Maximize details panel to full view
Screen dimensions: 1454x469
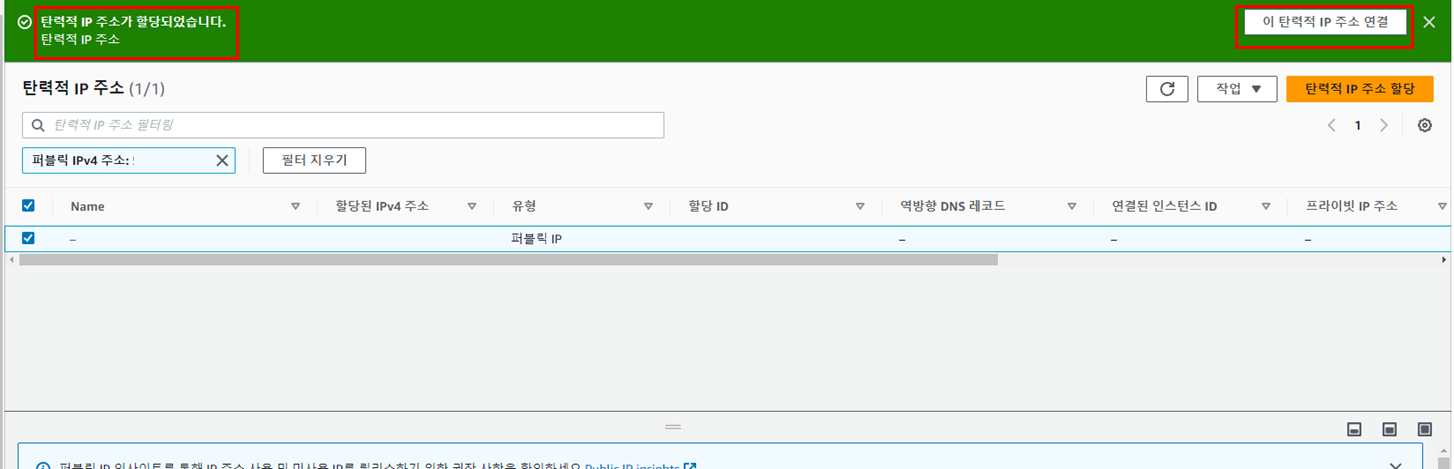[1424, 429]
